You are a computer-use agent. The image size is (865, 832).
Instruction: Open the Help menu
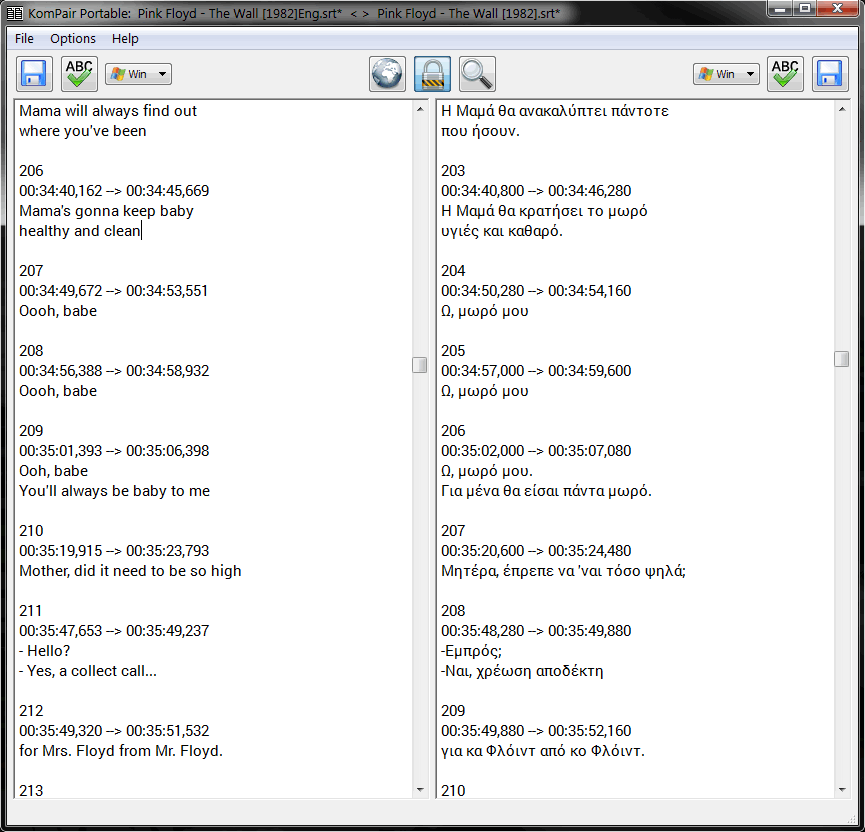125,39
